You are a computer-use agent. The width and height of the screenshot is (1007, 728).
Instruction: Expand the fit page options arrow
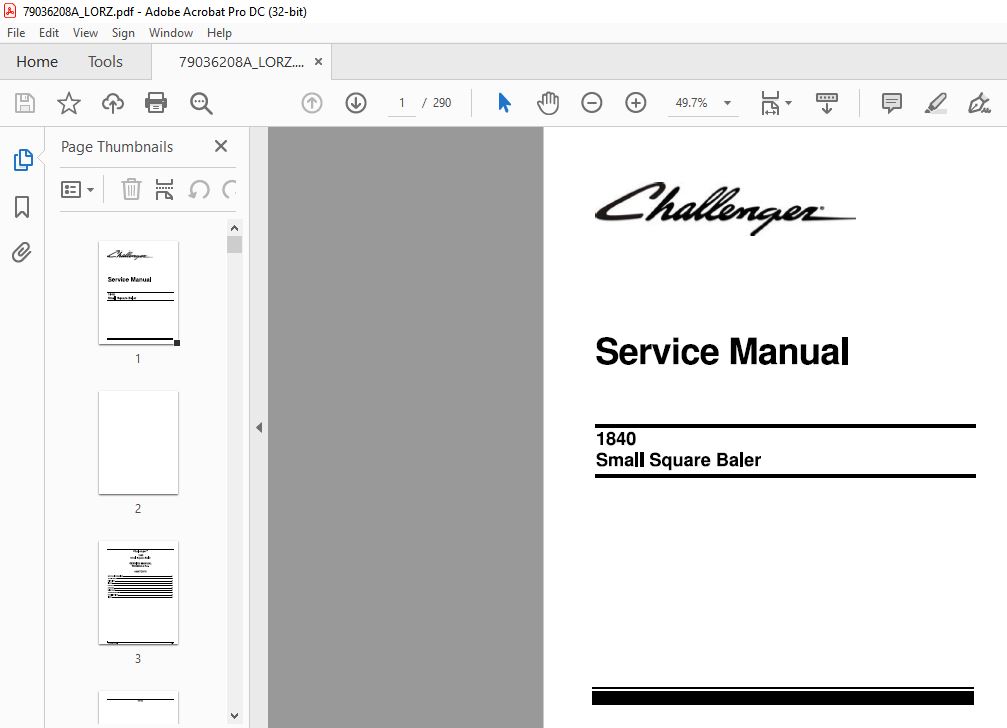(789, 103)
